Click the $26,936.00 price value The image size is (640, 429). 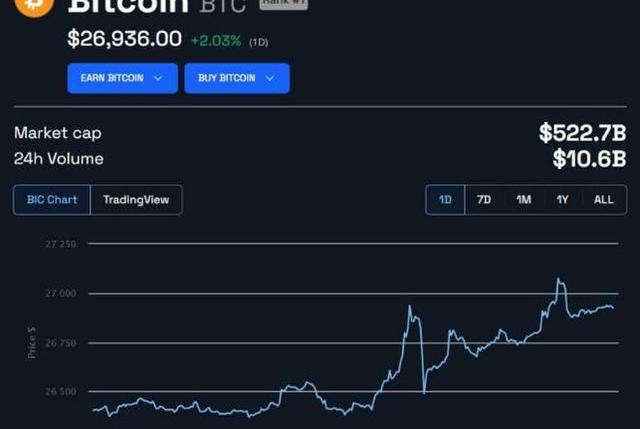click(x=124, y=39)
